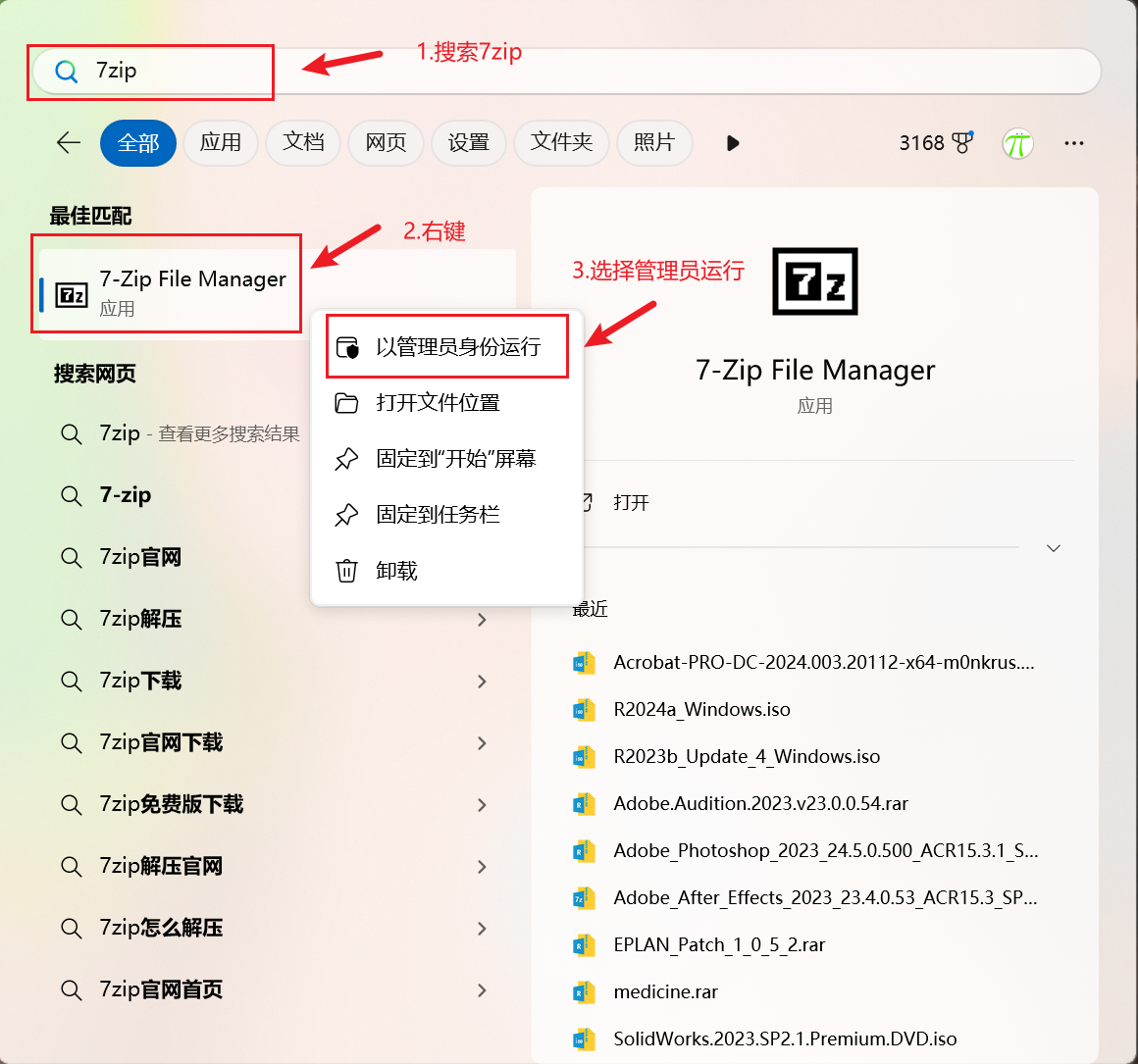1138x1064 pixels.
Task: Expand more actions with the down chevron
Action: pyautogui.click(x=1053, y=548)
